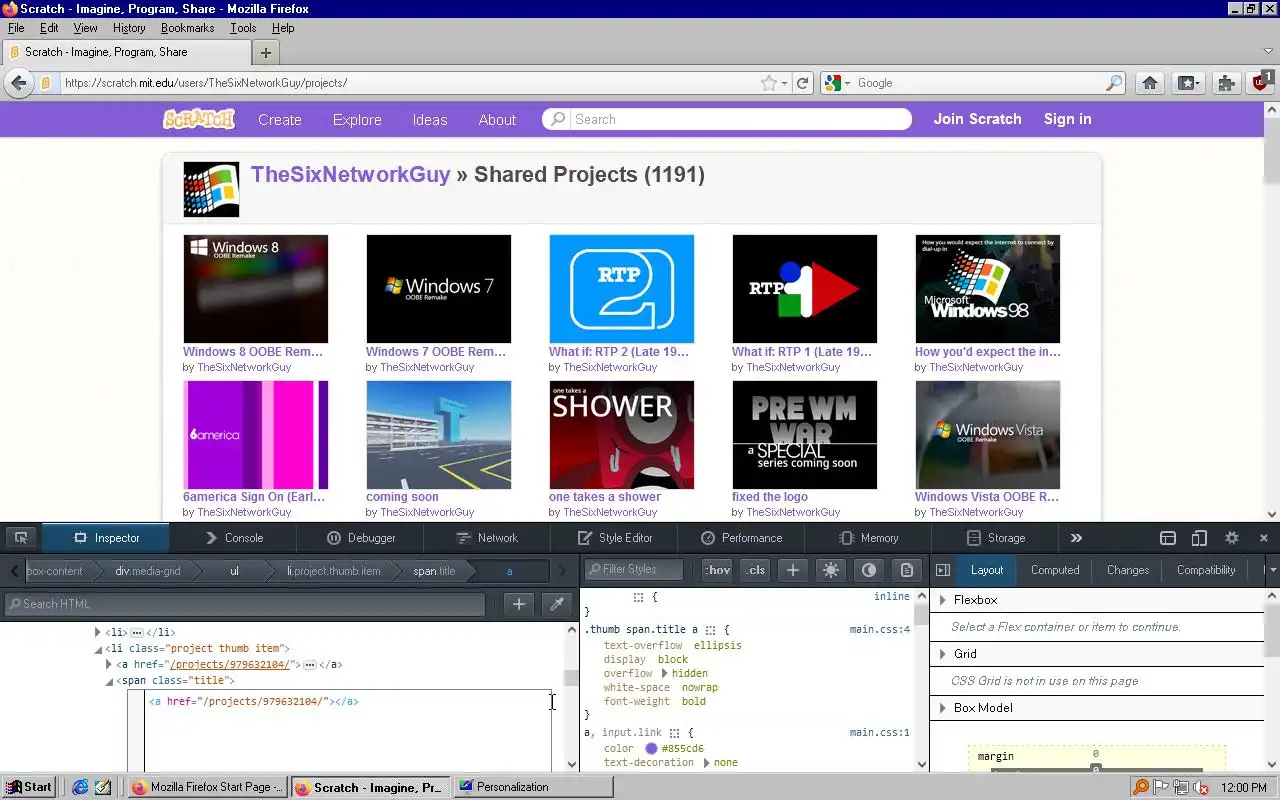Click Join Scratch link

coord(977,119)
